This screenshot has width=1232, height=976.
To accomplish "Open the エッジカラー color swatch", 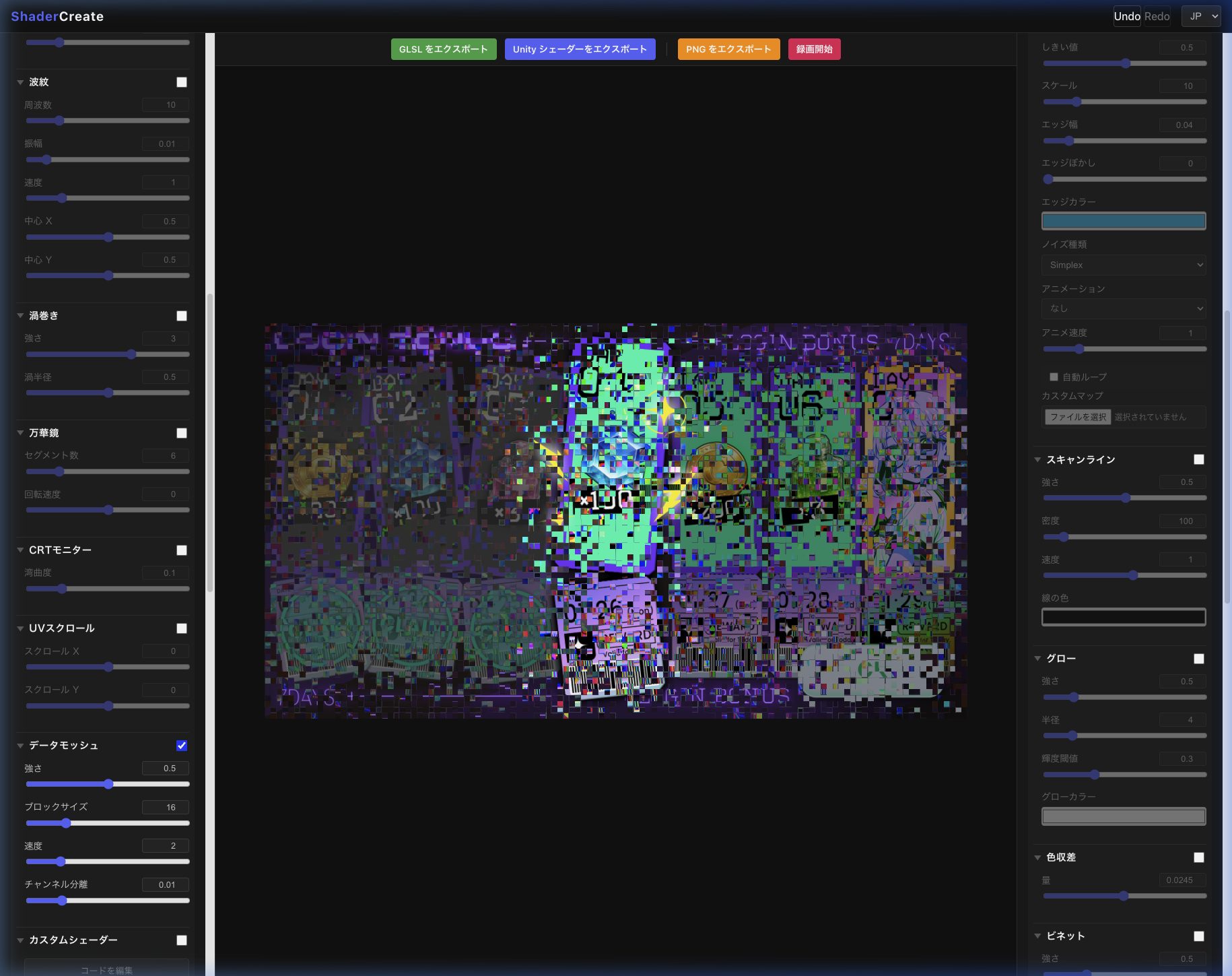I will click(1123, 221).
